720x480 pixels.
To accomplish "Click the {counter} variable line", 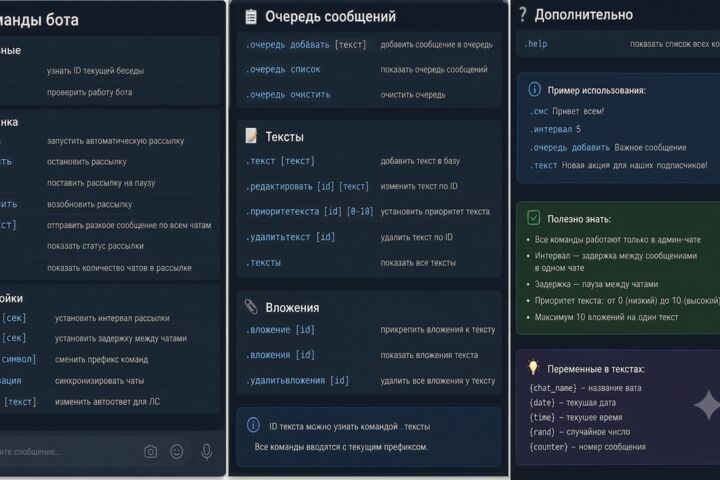I will [x=588, y=447].
